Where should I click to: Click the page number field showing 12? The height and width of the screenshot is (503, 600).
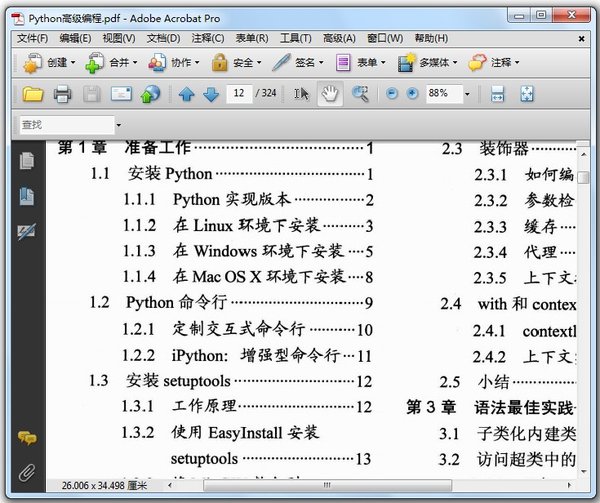click(239, 93)
